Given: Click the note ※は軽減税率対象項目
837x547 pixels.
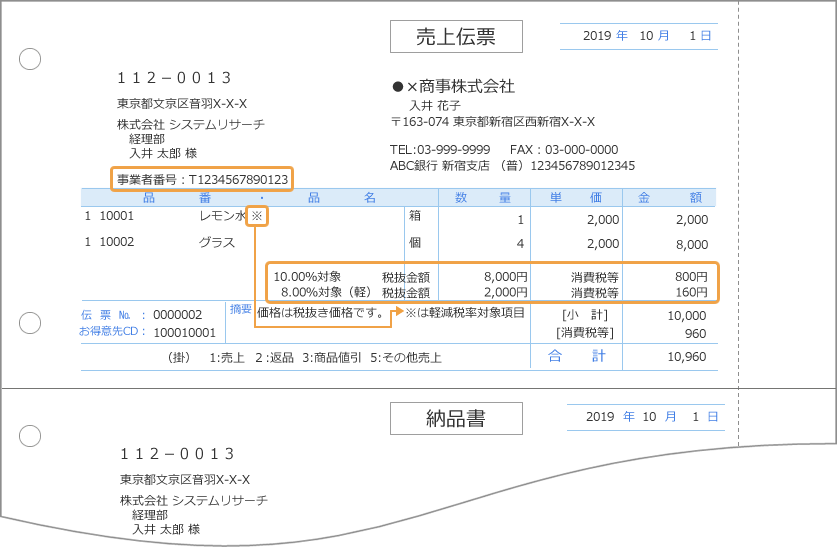Looking at the screenshot, I should pyautogui.click(x=465, y=313).
